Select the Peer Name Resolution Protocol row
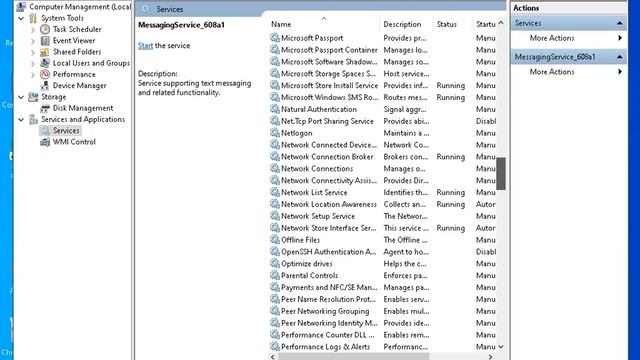 [383, 299]
